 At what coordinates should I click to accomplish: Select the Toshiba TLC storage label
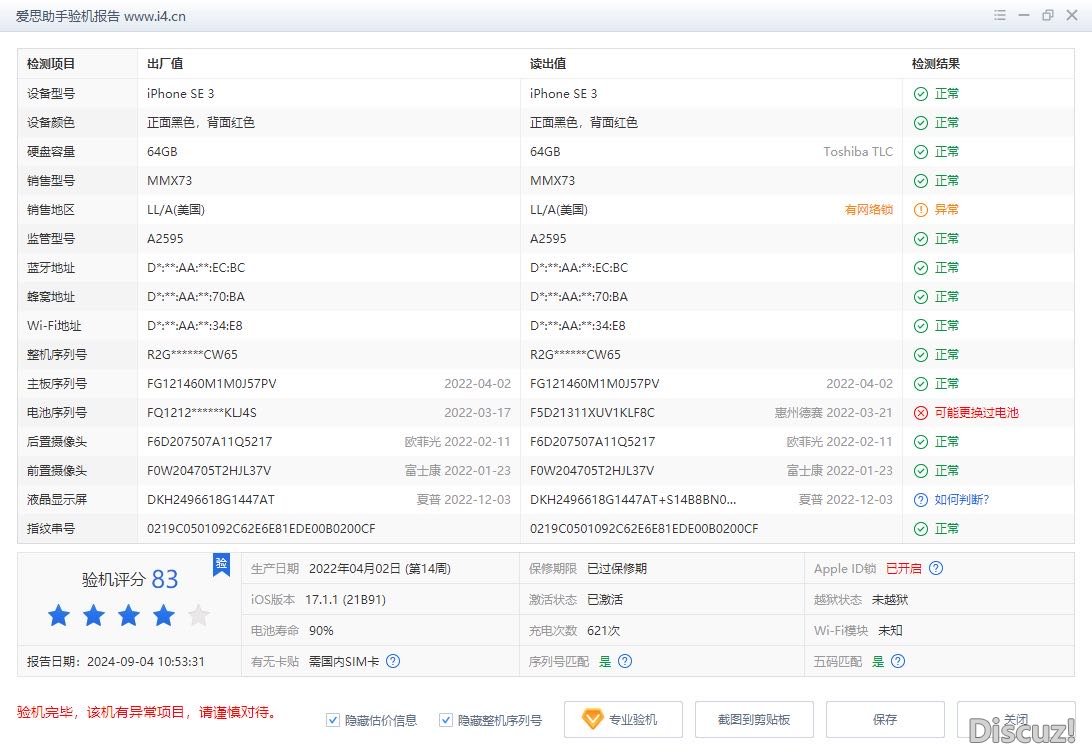tap(858, 152)
